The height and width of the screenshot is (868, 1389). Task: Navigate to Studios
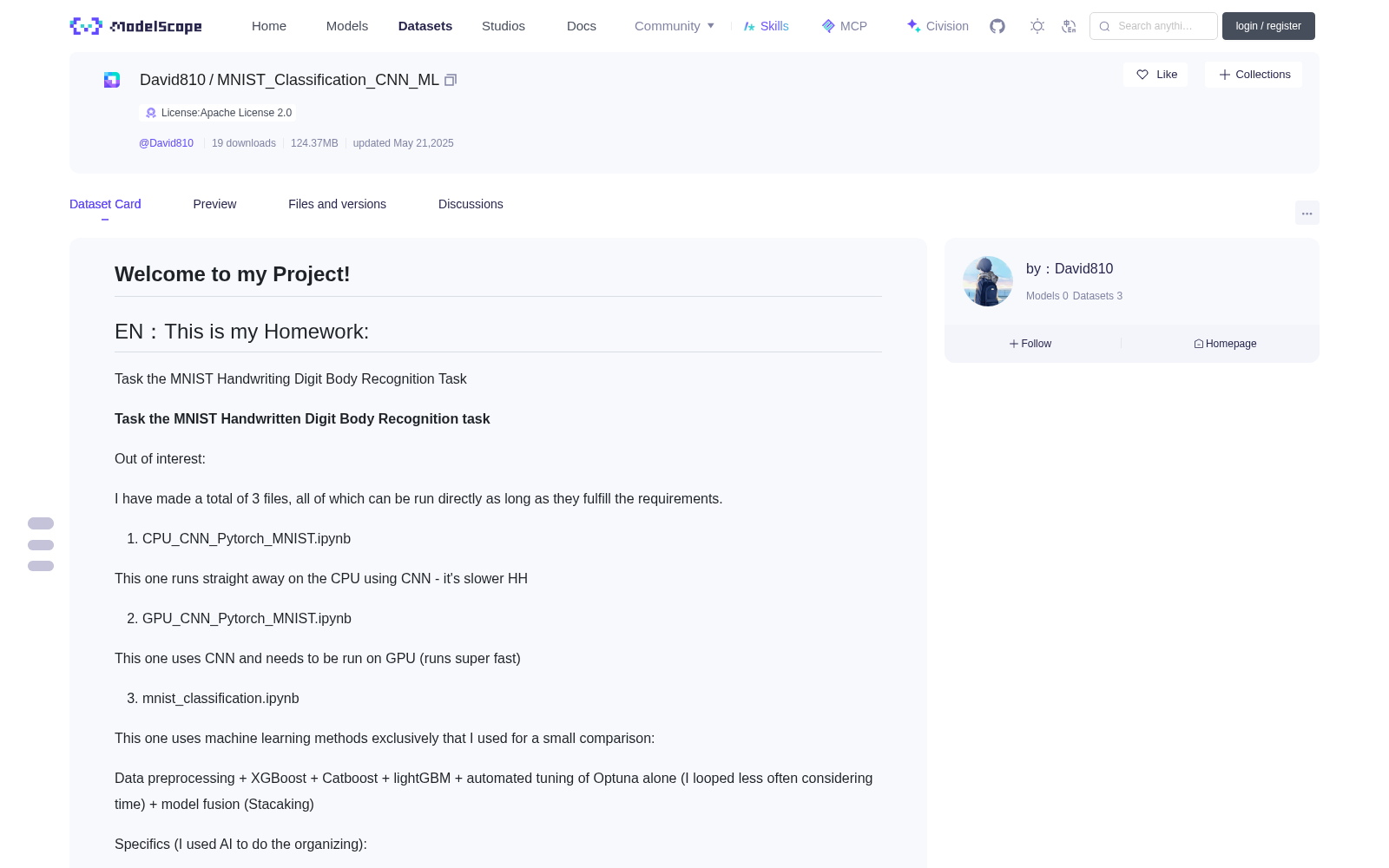[504, 26]
